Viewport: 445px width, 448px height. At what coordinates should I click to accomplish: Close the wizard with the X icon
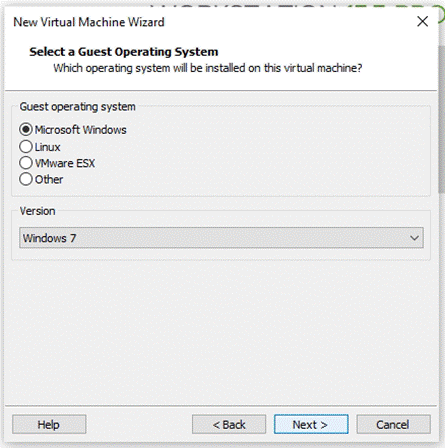tap(422, 21)
